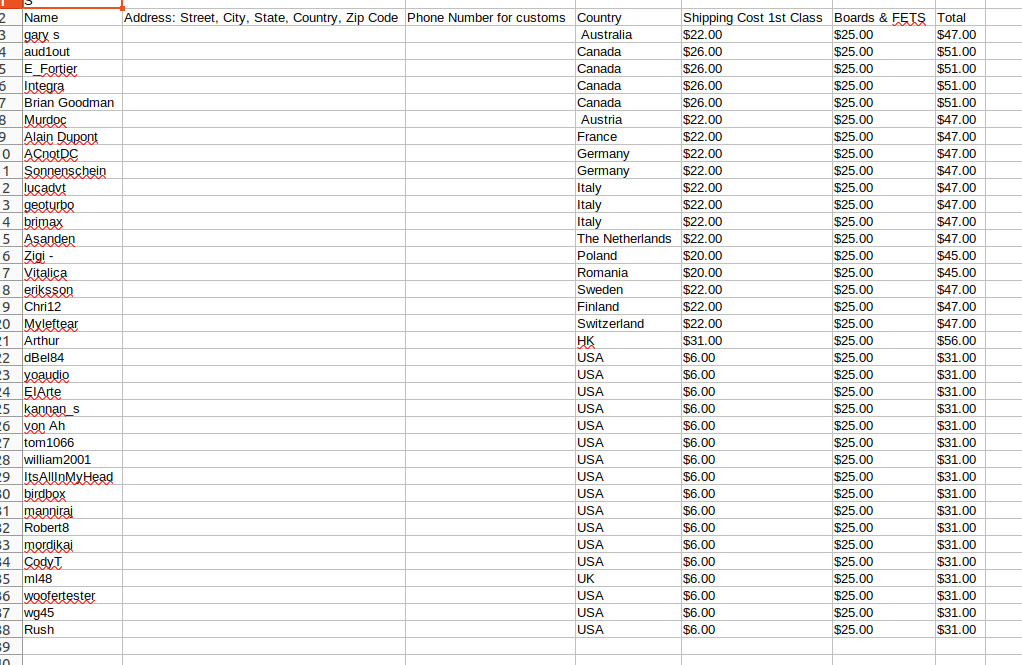Screen dimensions: 1022x665
Task: Click the Chri12 cell
Action: click(x=72, y=306)
